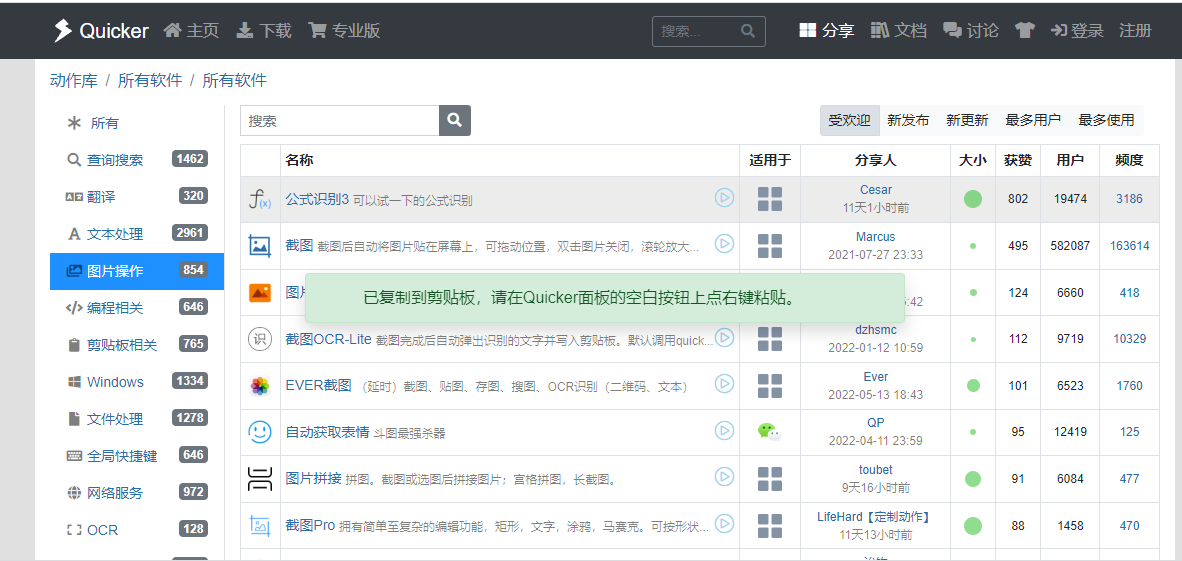Image resolution: width=1182 pixels, height=561 pixels.
Task: Open the t-shirt icon in top navbar
Action: 1024,30
